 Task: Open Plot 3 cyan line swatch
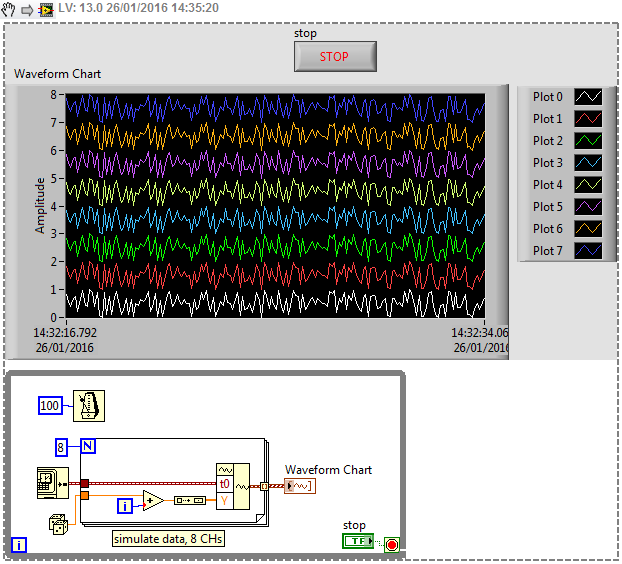(588, 163)
